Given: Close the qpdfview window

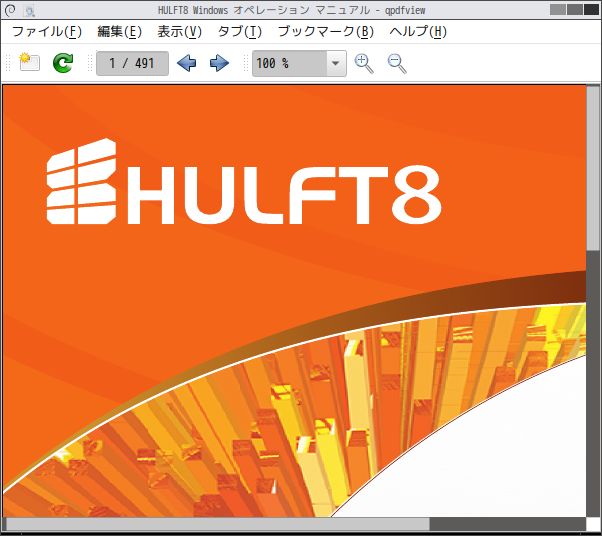Looking at the screenshot, I should pyautogui.click(x=591, y=10).
